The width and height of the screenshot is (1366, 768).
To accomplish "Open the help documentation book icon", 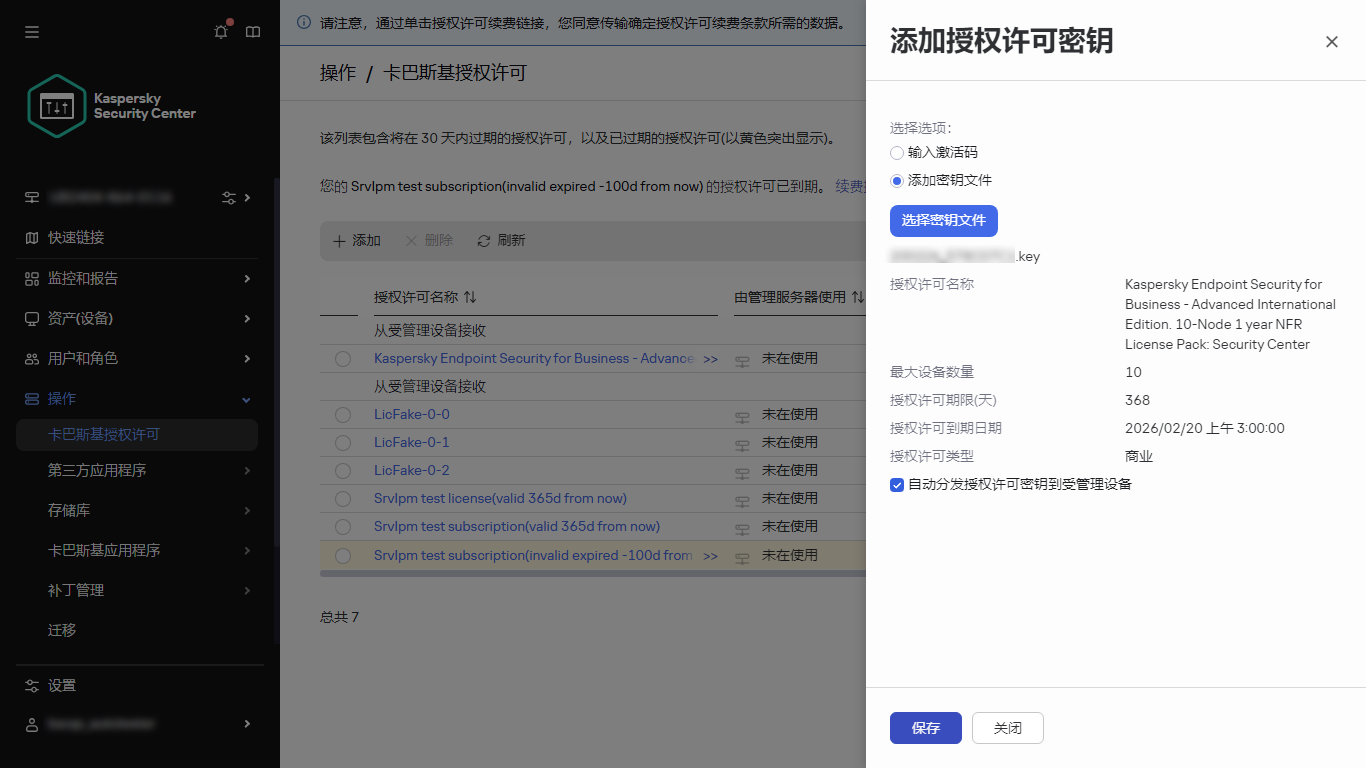I will 253,32.
